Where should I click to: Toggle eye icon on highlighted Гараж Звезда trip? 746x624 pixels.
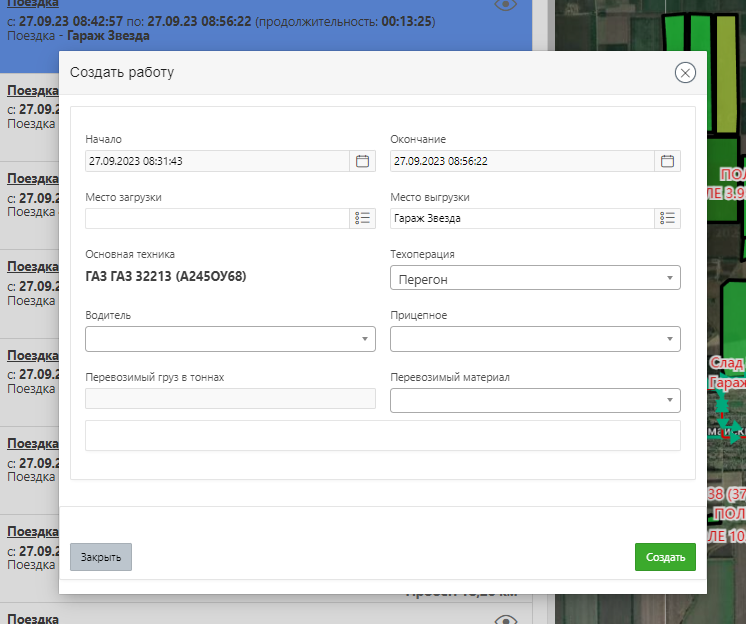pos(506,6)
